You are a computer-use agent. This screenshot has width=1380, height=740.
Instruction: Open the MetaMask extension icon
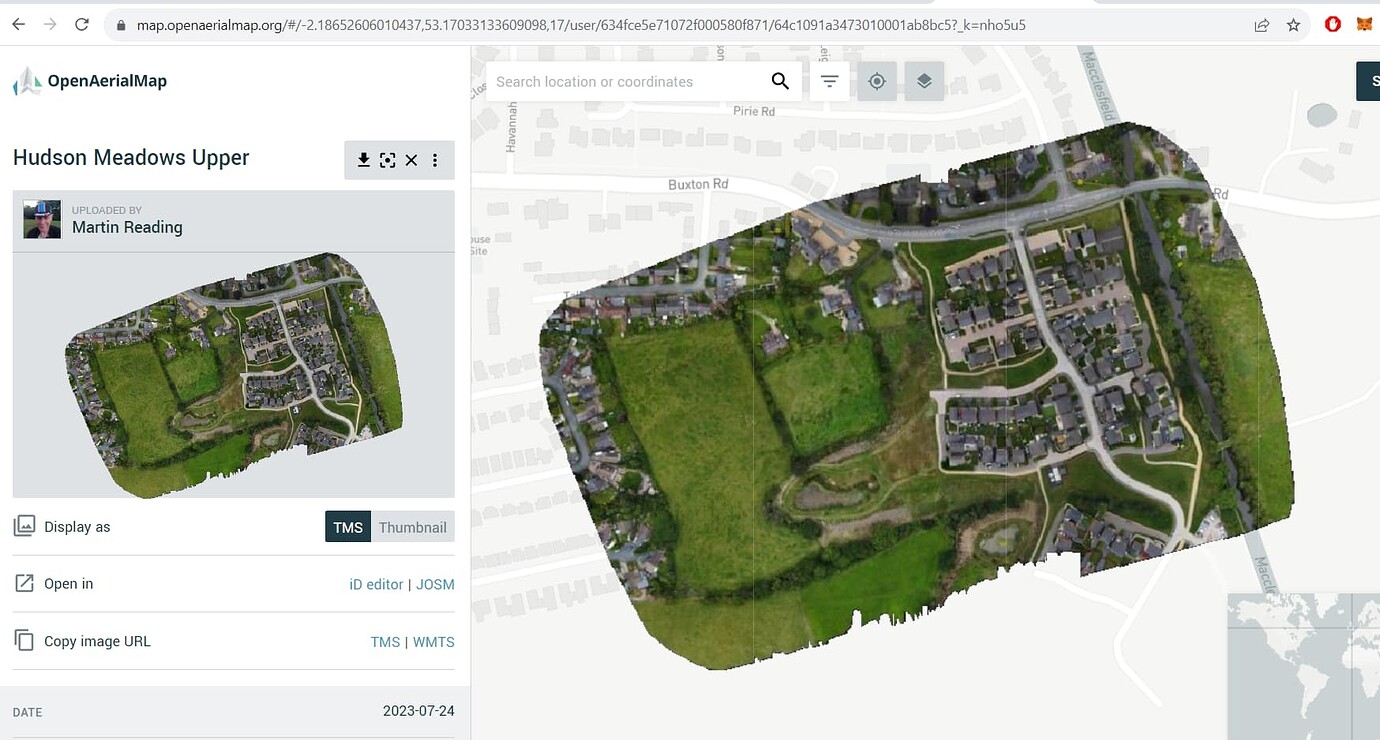pyautogui.click(x=1364, y=24)
